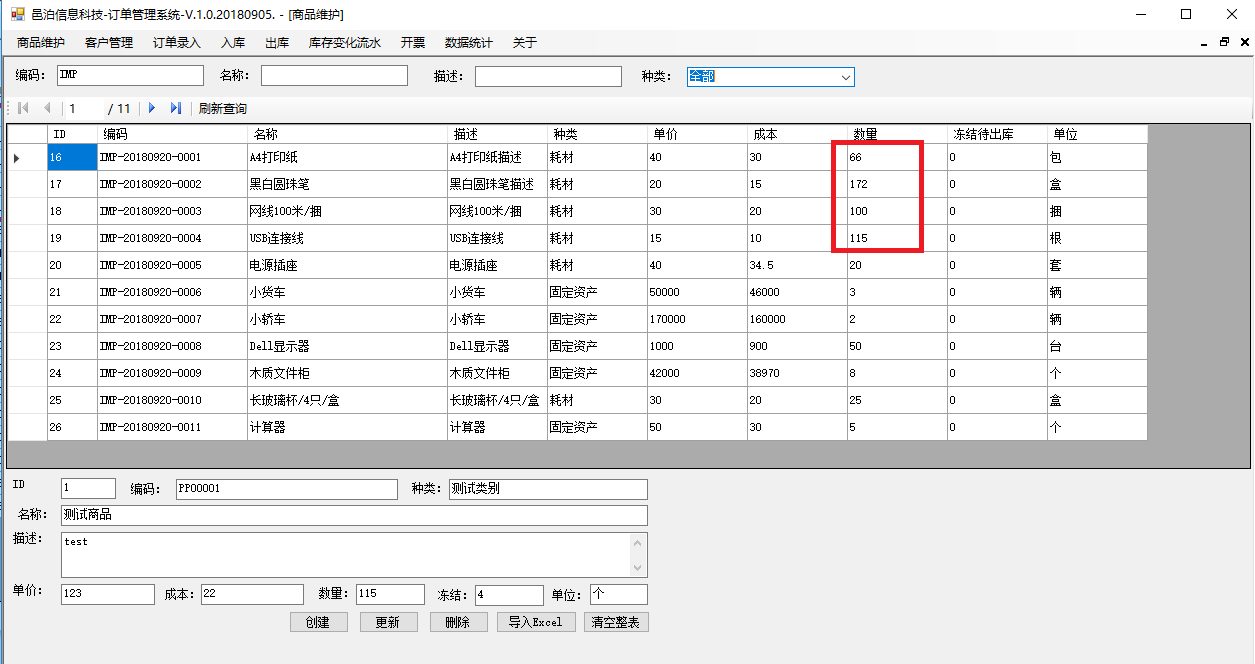1255x664 pixels.
Task: Sort by the 成本 column header
Action: point(797,134)
